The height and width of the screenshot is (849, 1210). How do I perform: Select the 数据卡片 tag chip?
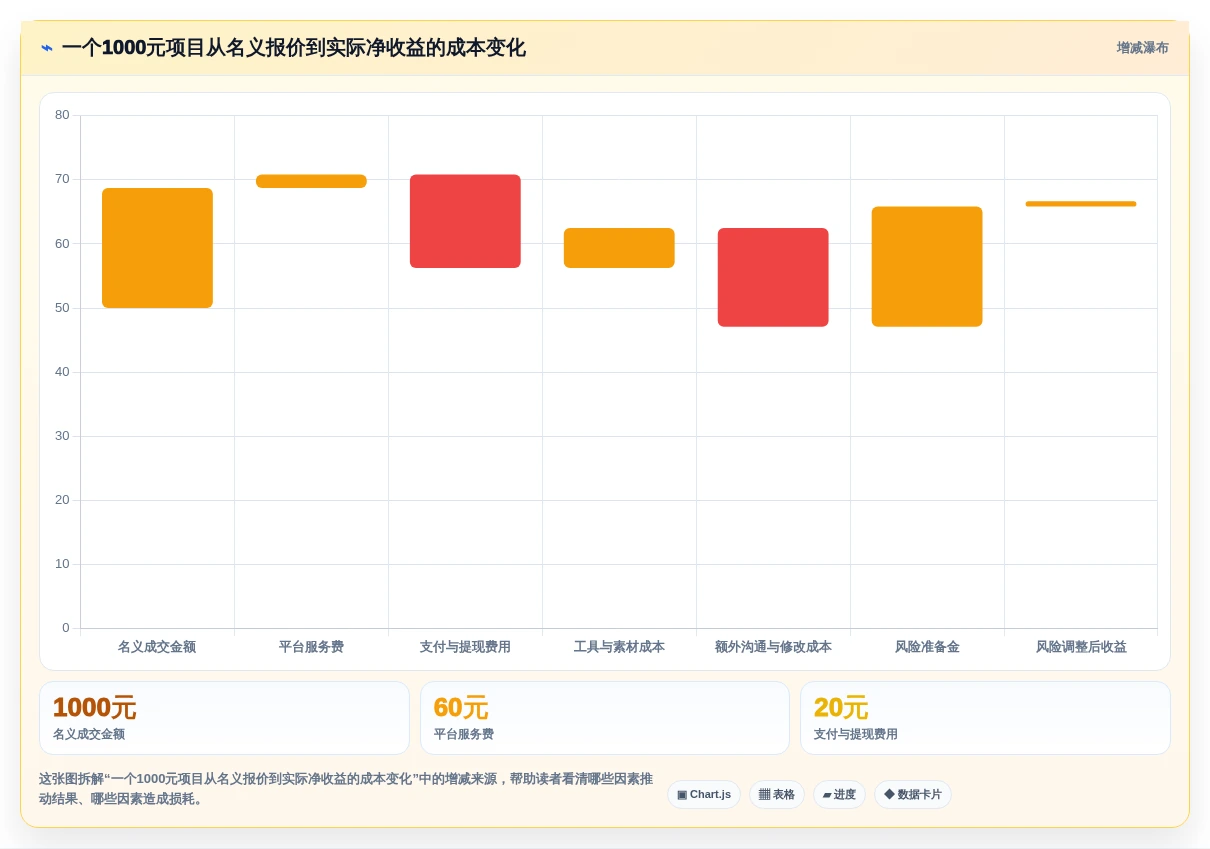[x=913, y=795]
